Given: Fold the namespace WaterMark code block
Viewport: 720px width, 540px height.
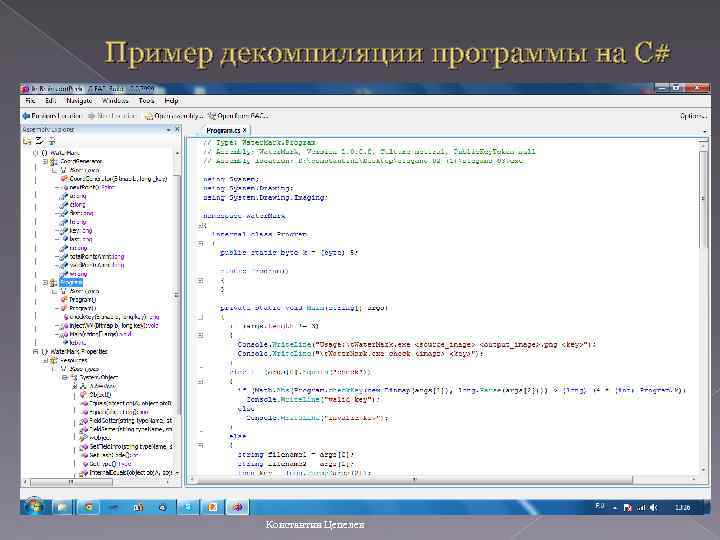Looking at the screenshot, I should pyautogui.click(x=201, y=225).
